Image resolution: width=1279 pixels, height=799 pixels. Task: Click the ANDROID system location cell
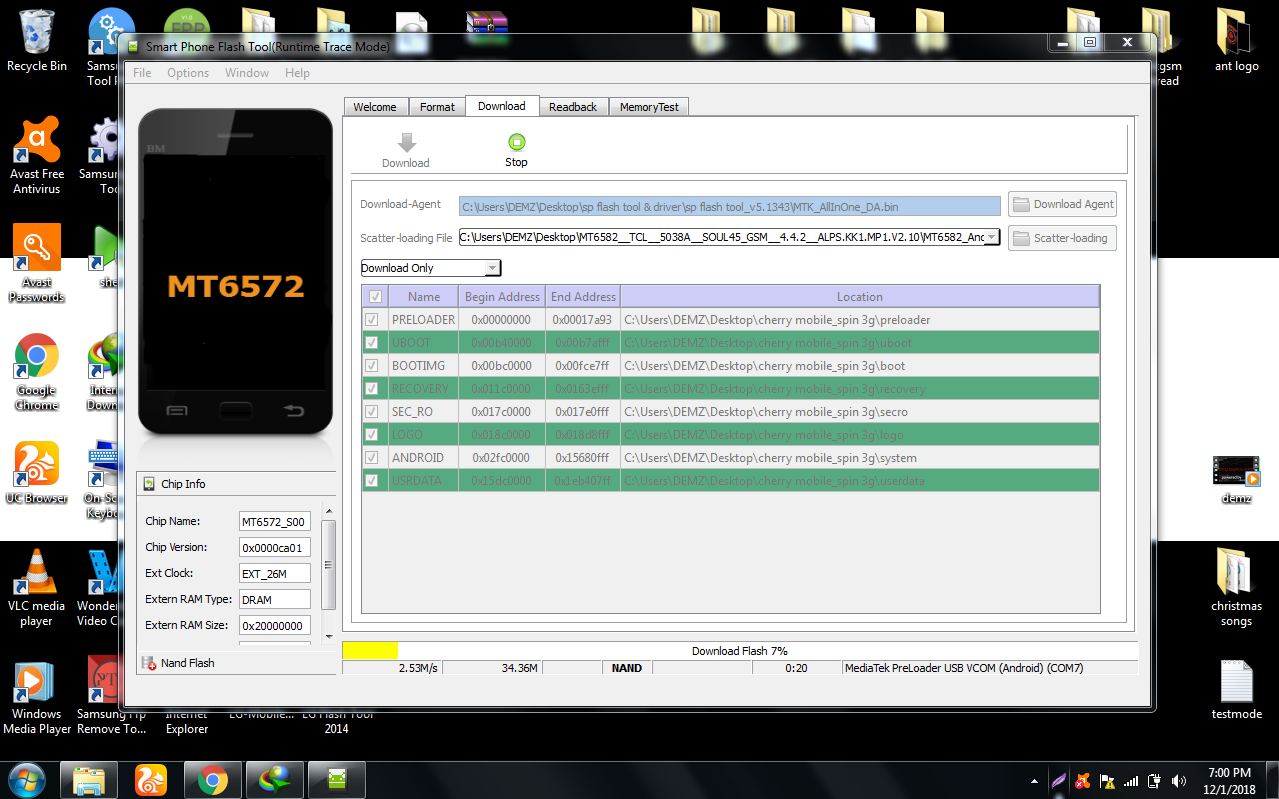click(x=859, y=458)
